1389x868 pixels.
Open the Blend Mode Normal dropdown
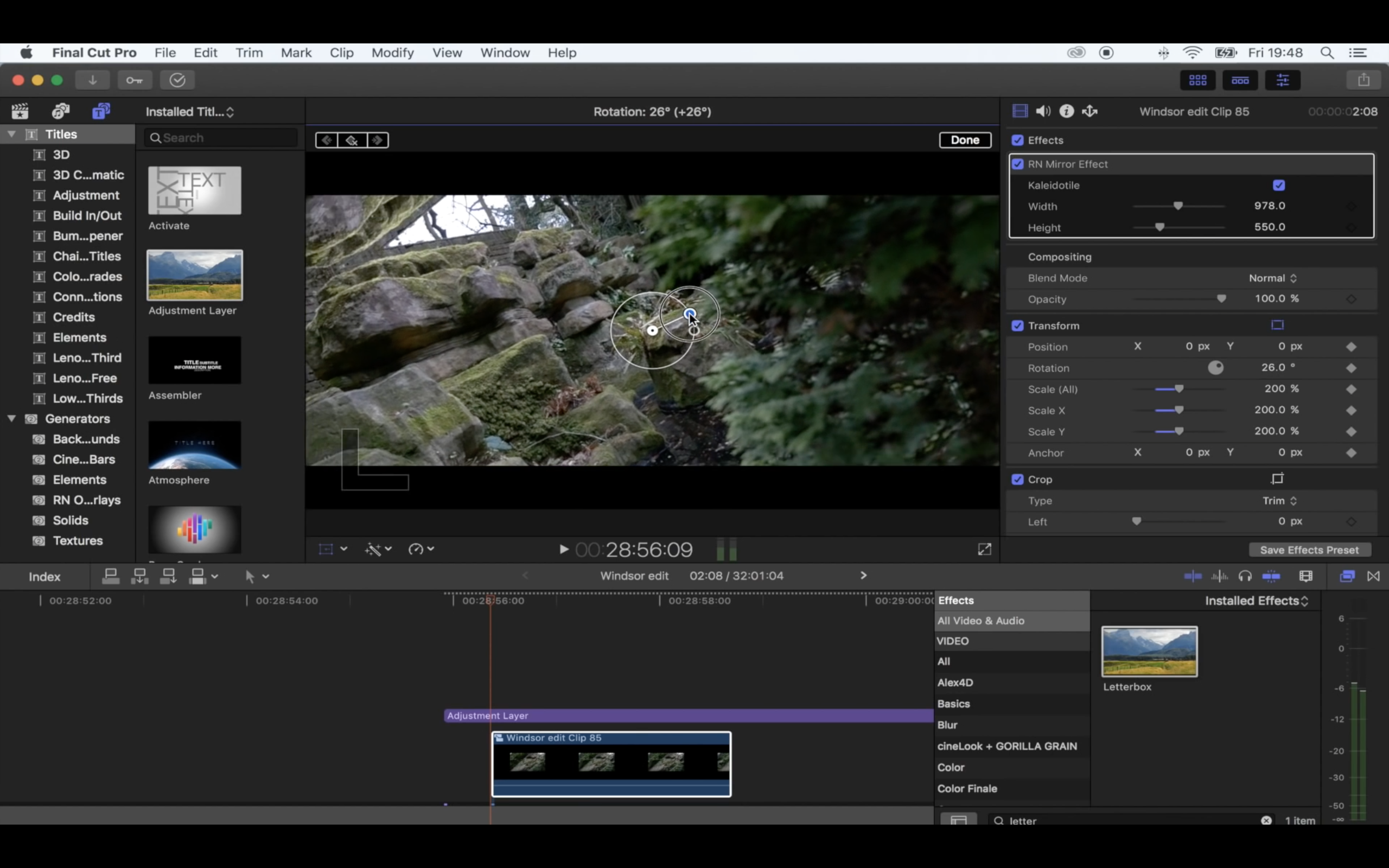1272,278
